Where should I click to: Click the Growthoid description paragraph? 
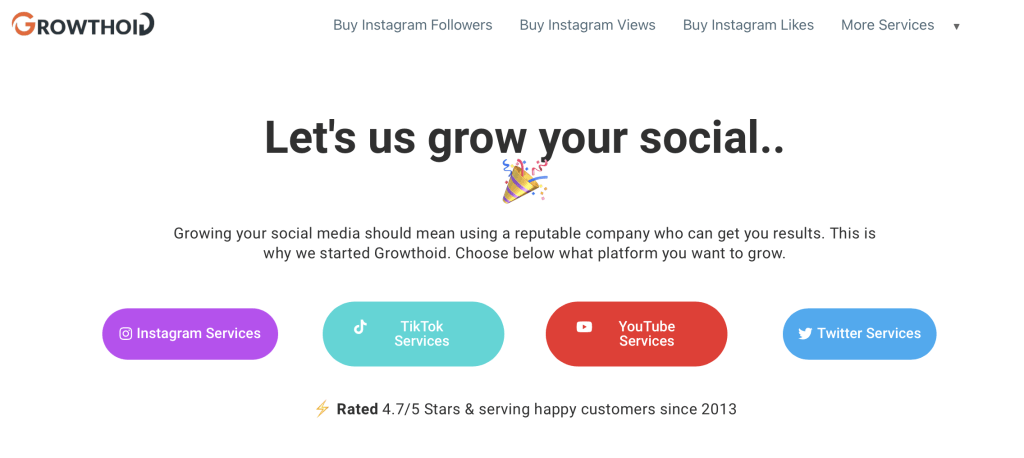pos(524,243)
